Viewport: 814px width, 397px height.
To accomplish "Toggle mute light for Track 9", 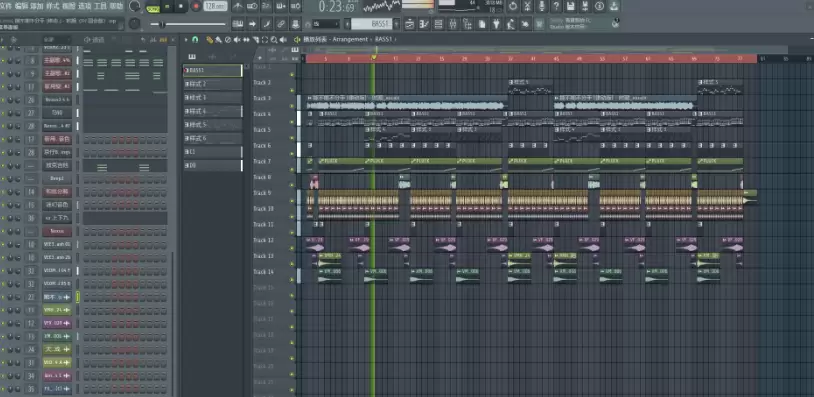I will point(292,201).
